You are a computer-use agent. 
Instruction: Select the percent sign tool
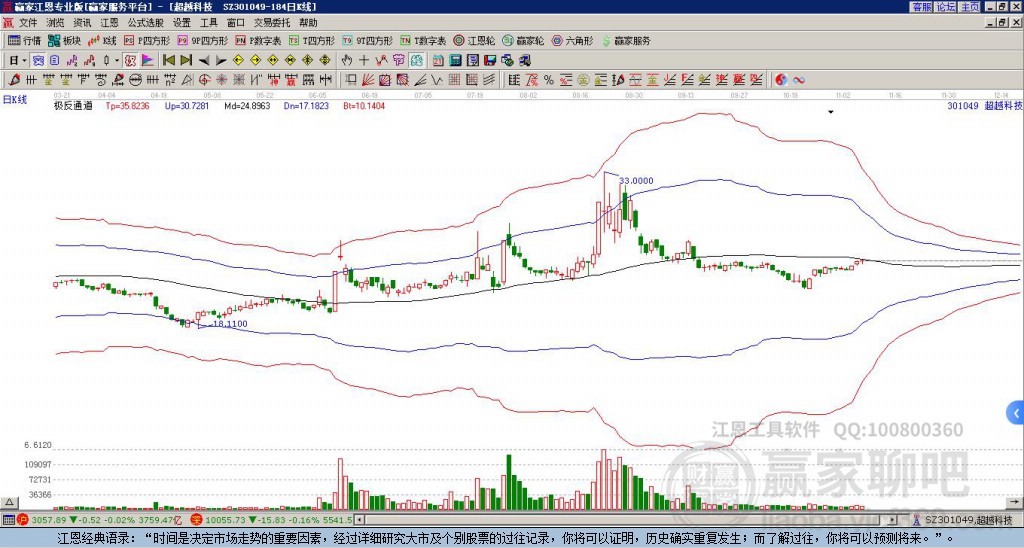pos(549,80)
